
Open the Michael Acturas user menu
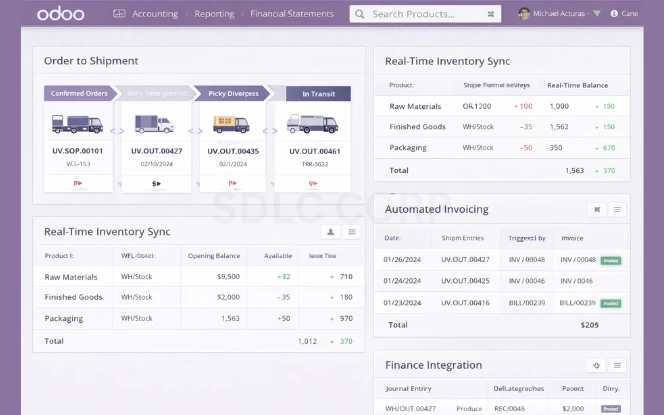559,14
